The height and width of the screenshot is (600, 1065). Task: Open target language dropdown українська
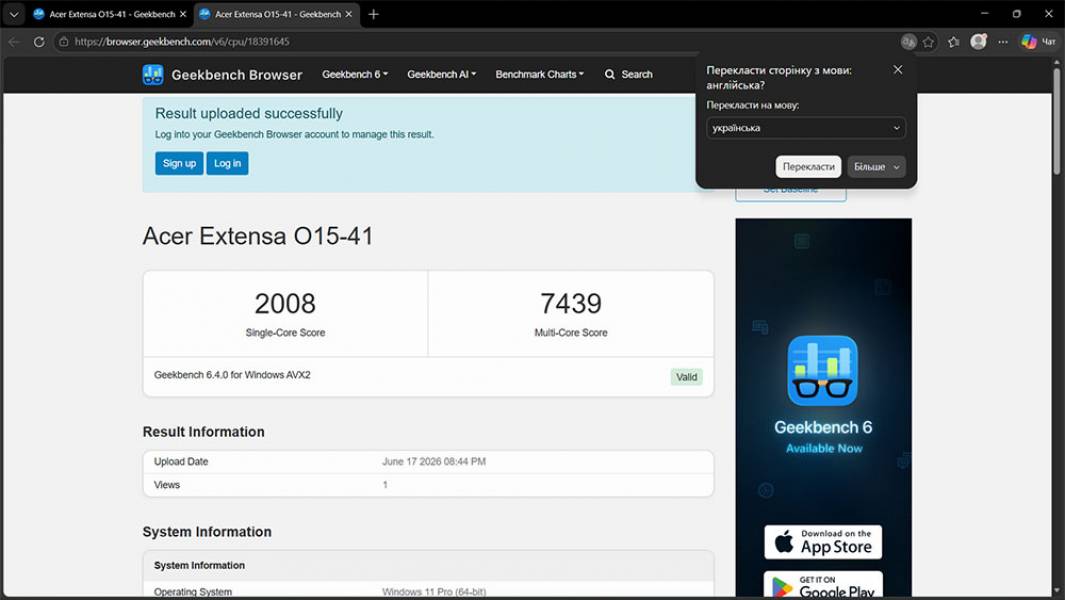(806, 128)
